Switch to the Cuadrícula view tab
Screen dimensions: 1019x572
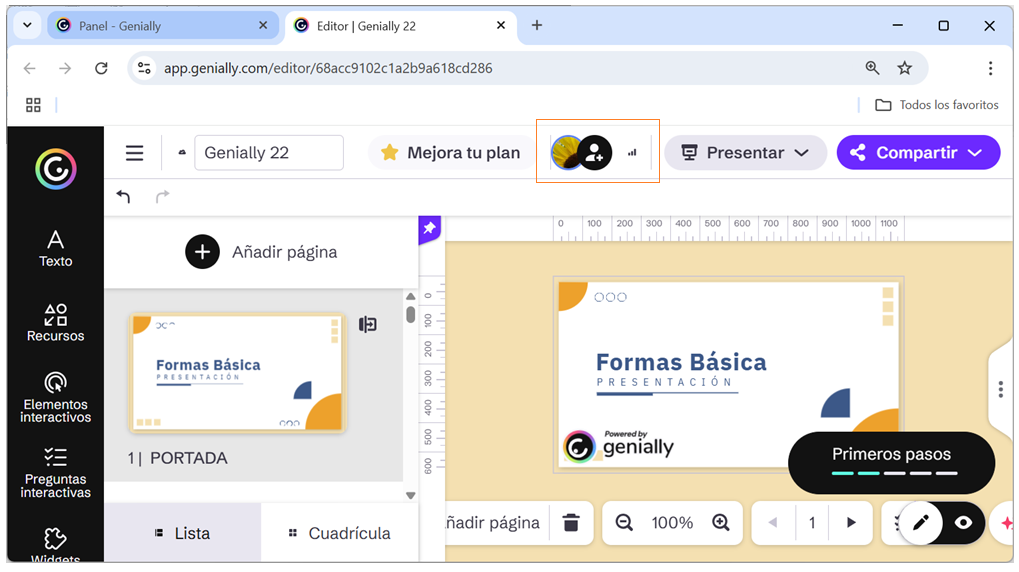[339, 533]
